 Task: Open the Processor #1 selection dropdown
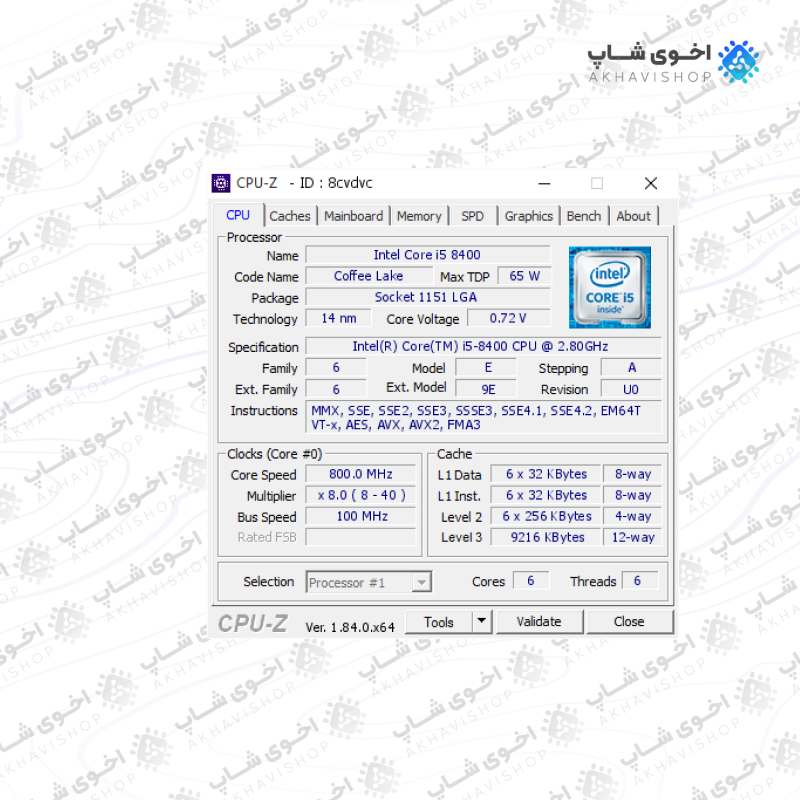point(369,582)
